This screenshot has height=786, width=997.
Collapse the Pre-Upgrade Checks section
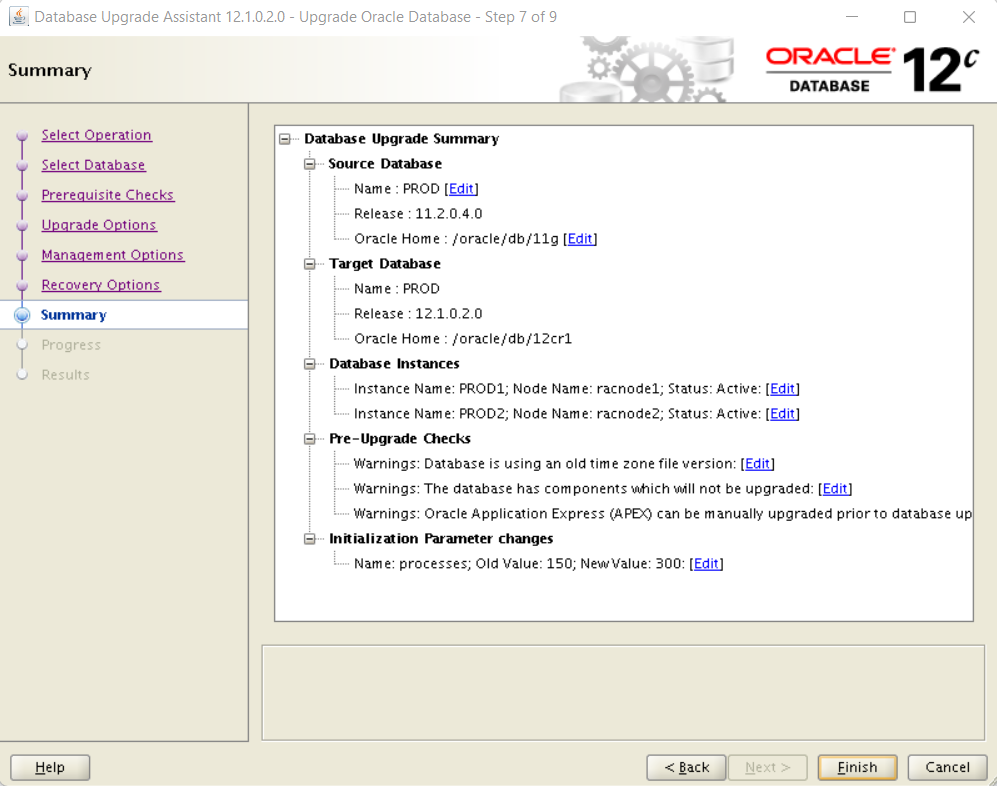310,439
